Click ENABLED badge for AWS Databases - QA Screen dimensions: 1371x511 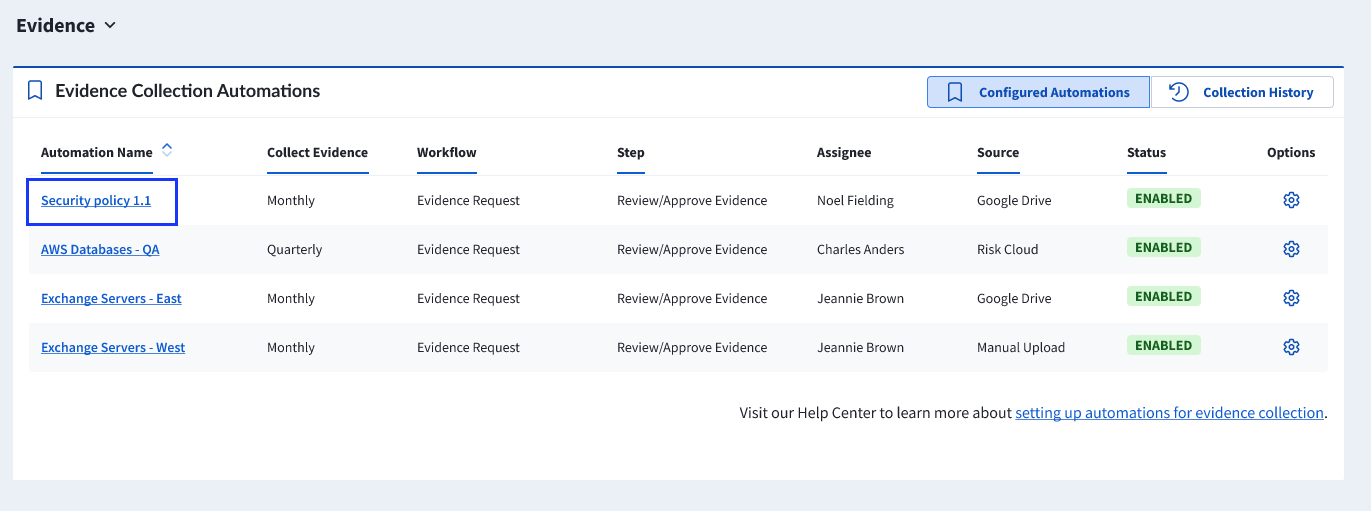point(1164,247)
